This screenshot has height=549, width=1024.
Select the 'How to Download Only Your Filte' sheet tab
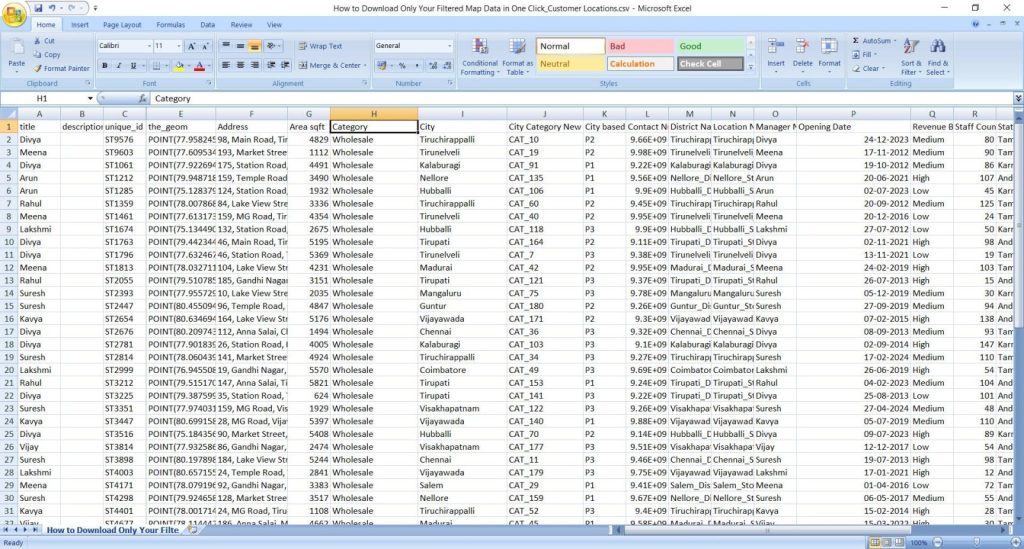point(112,530)
